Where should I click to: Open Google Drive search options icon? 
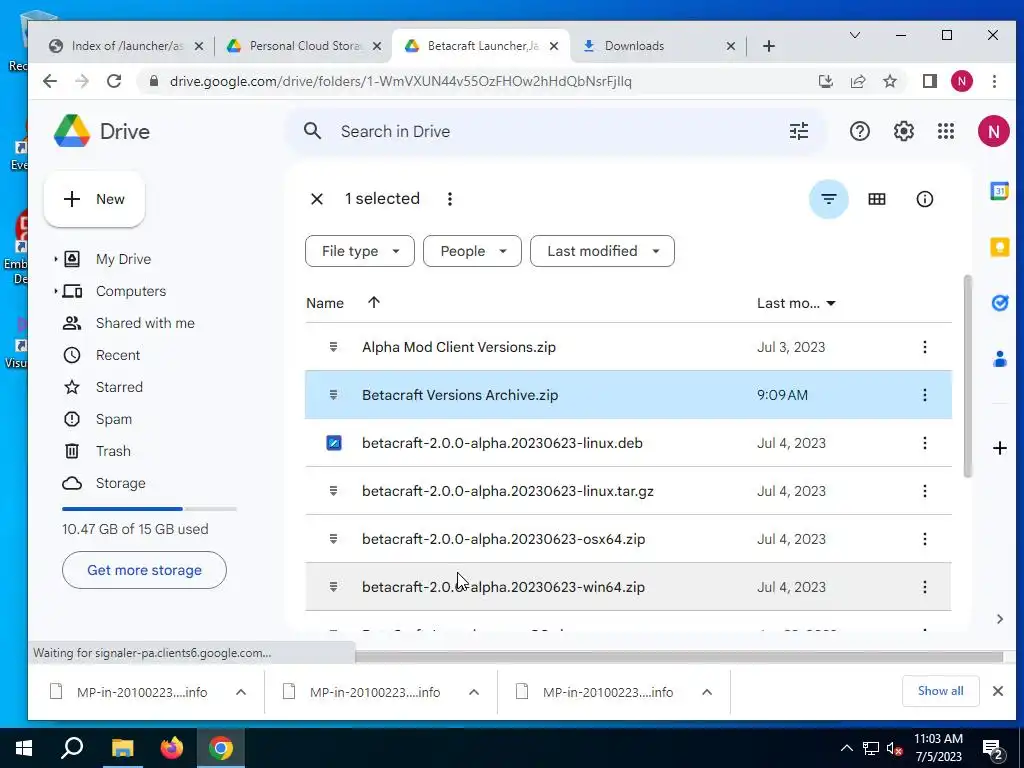point(799,131)
